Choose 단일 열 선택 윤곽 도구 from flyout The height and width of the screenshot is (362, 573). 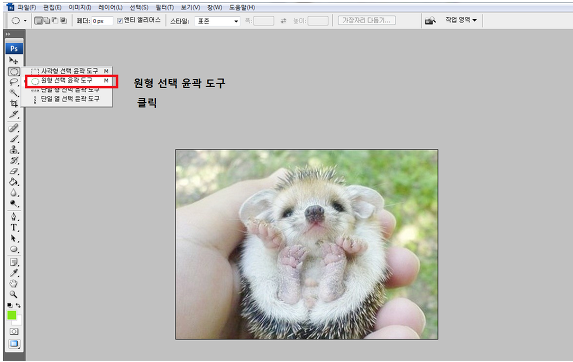coord(67,99)
